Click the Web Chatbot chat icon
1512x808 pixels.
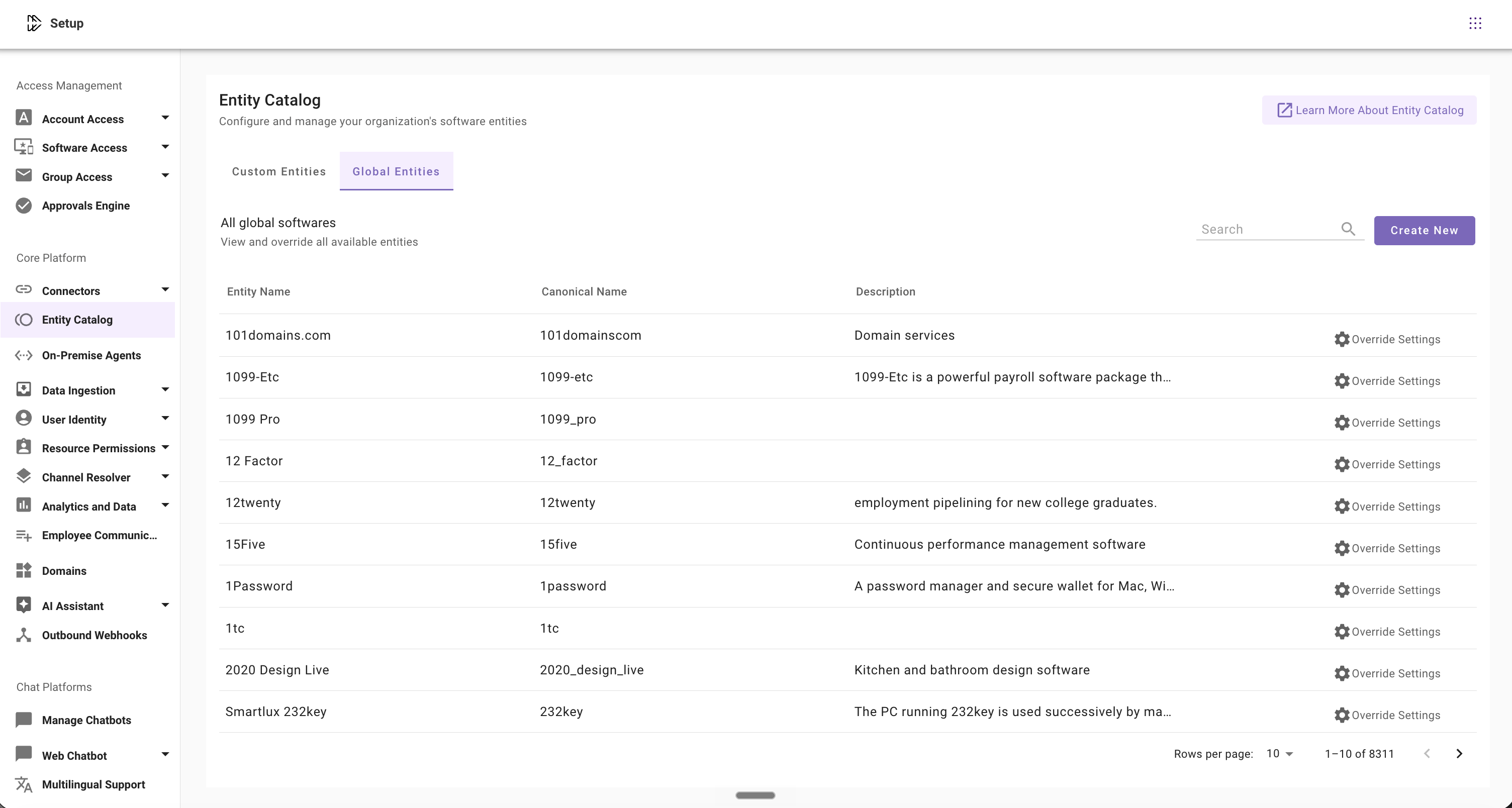pos(24,754)
